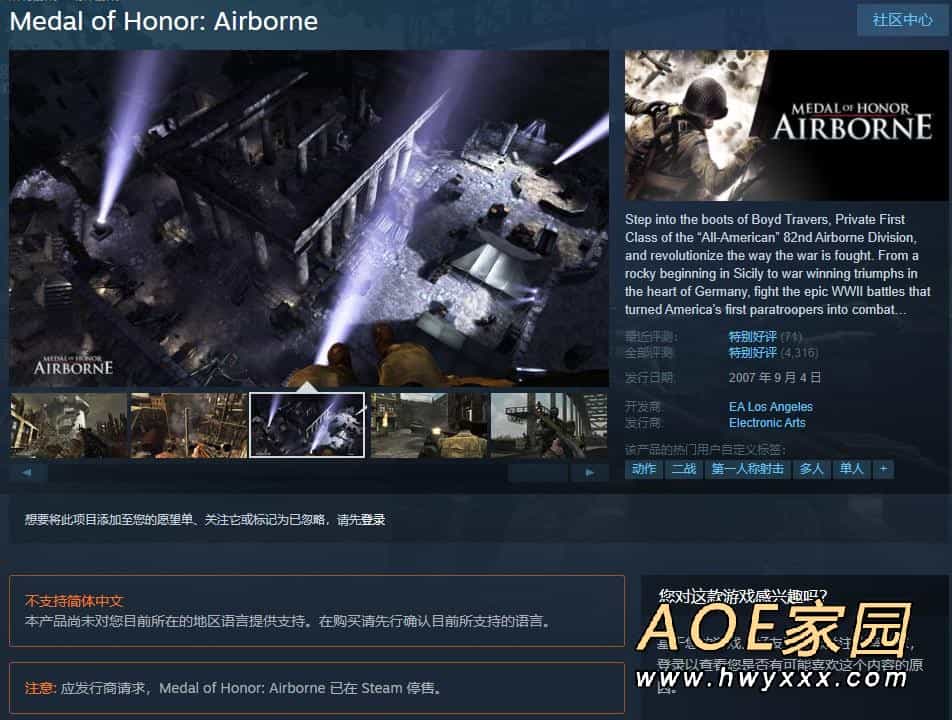Select highlighted searchlight screenshot thumbnail
The image size is (952, 720).
coord(307,425)
